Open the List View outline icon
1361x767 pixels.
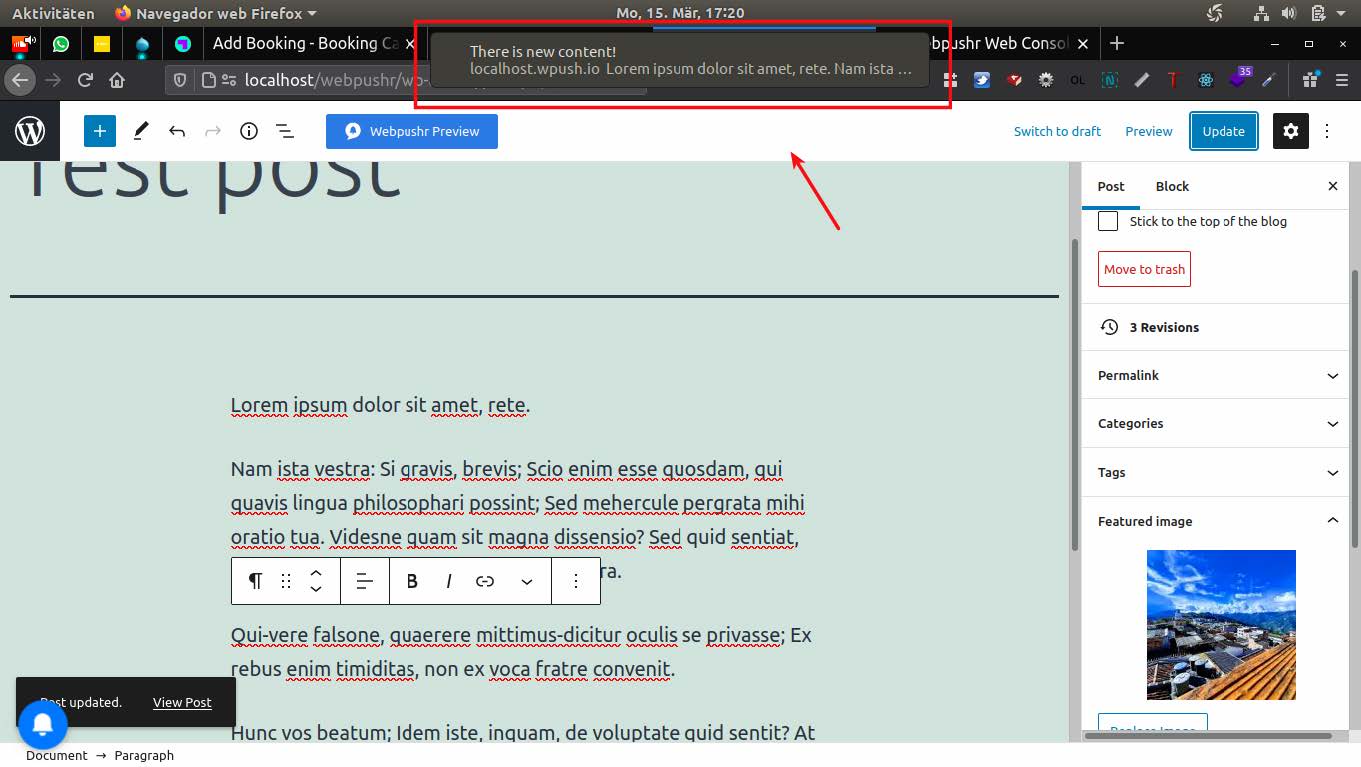pos(285,131)
